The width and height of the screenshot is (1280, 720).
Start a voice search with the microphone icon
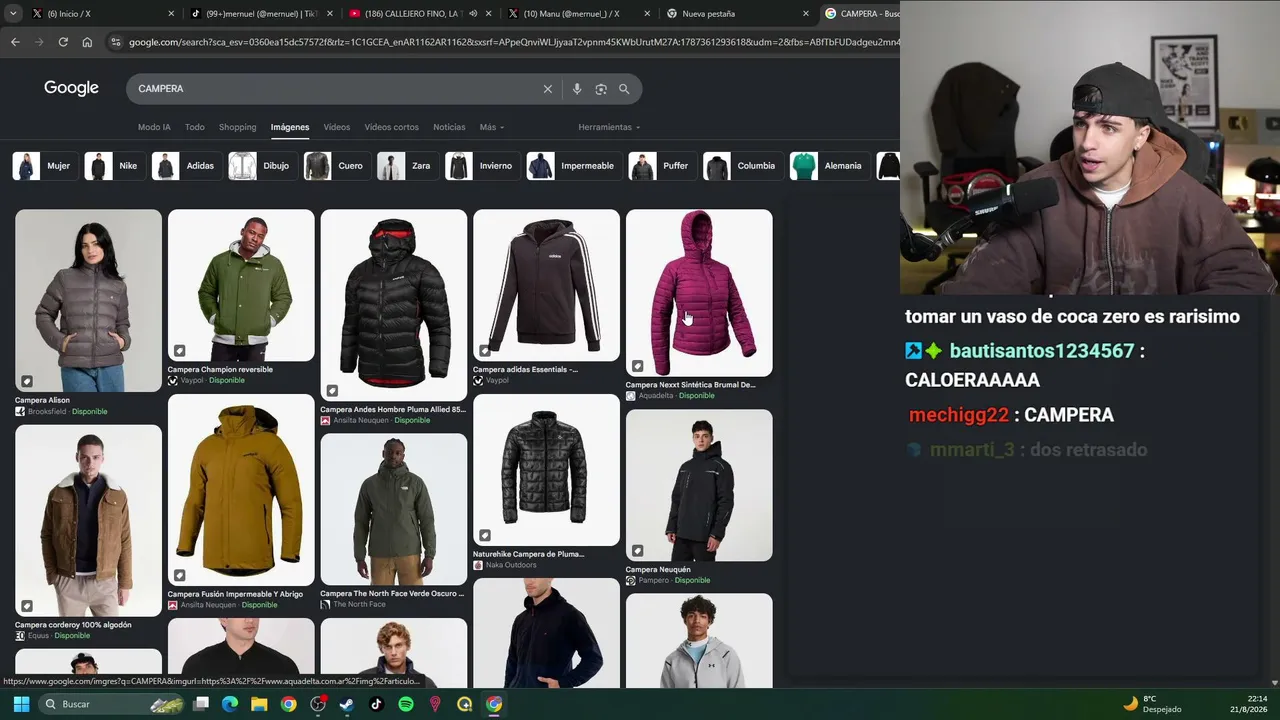pyautogui.click(x=577, y=89)
